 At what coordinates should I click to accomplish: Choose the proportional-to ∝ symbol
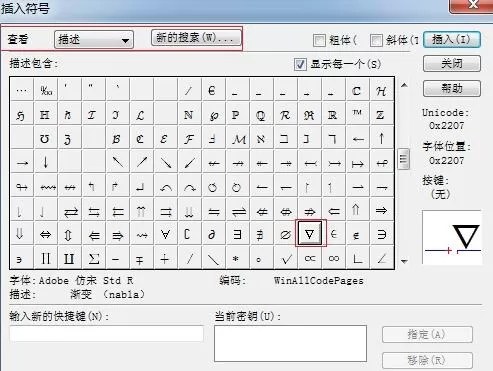click(x=310, y=258)
